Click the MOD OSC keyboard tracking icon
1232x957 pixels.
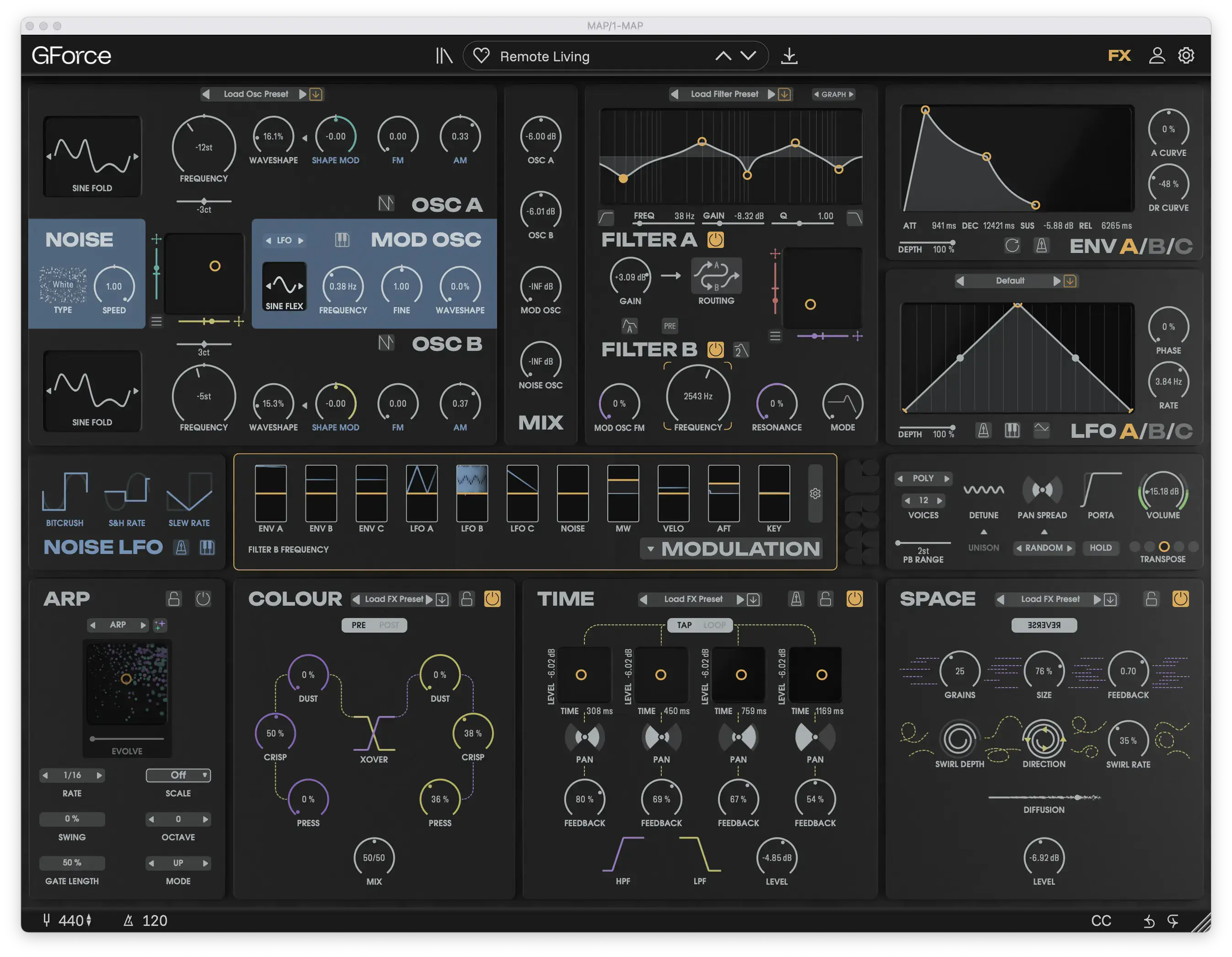click(342, 240)
